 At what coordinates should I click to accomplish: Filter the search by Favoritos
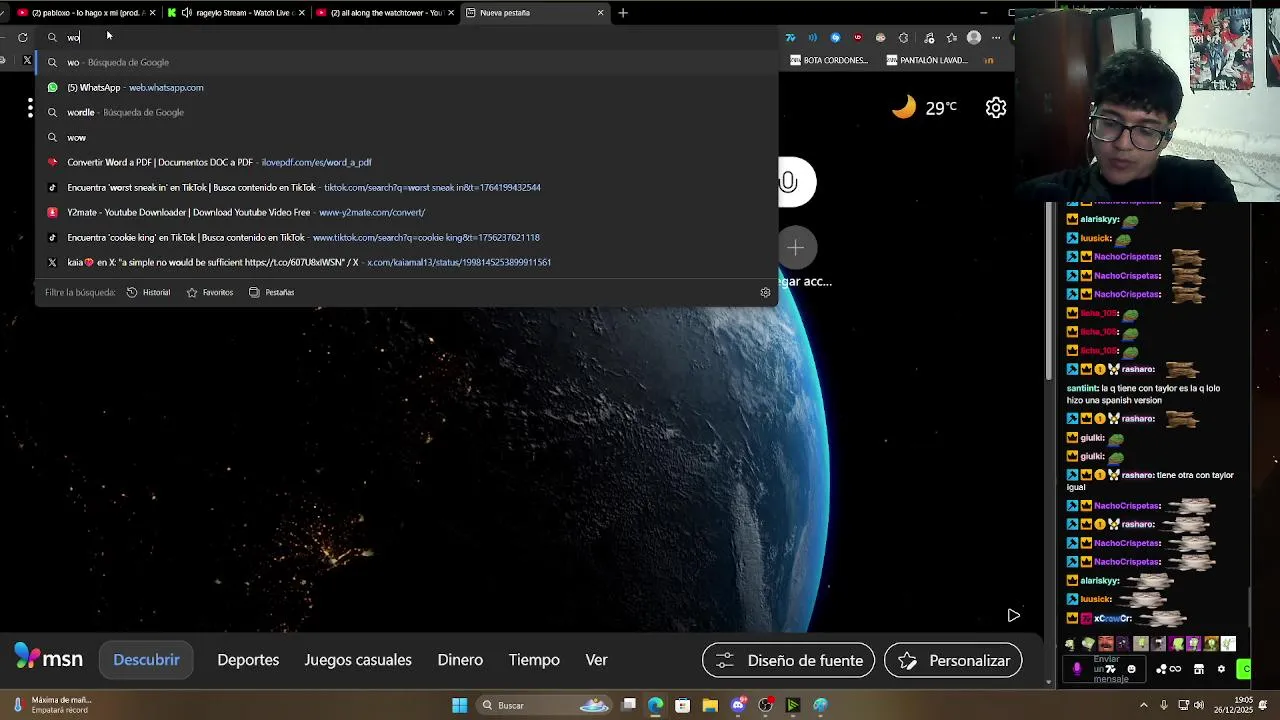(x=210, y=292)
